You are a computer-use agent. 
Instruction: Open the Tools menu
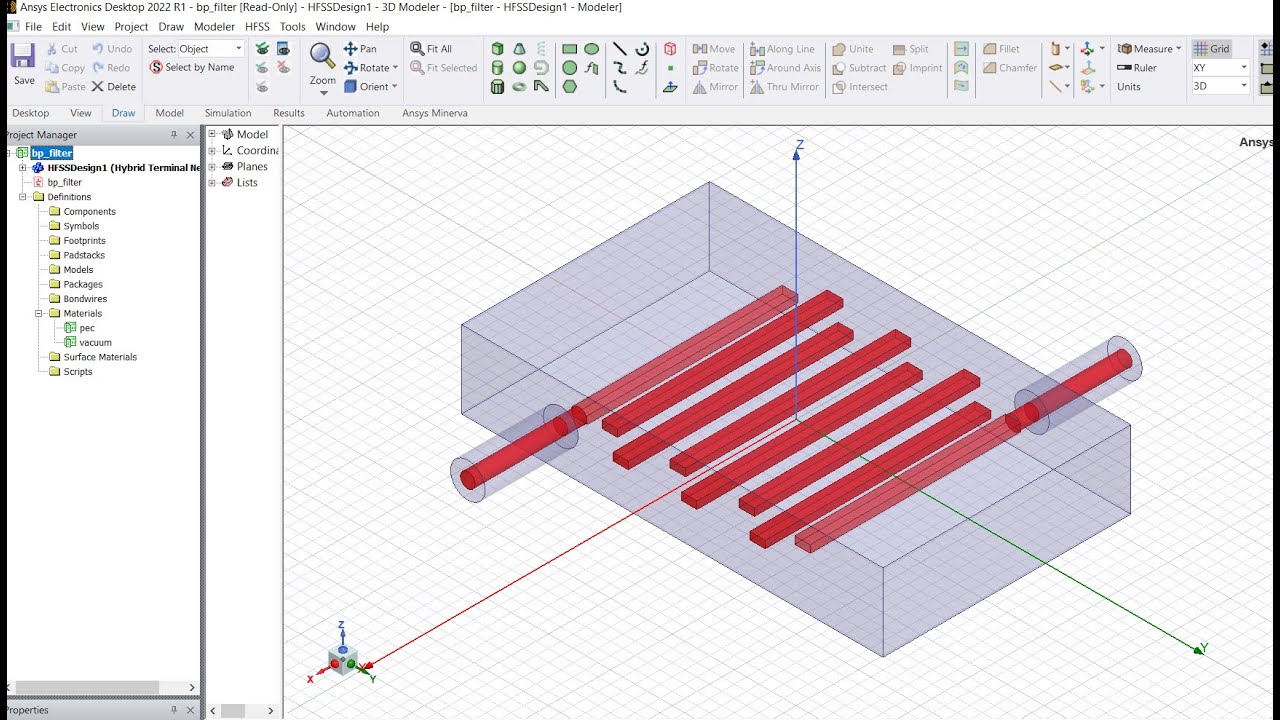point(293,27)
